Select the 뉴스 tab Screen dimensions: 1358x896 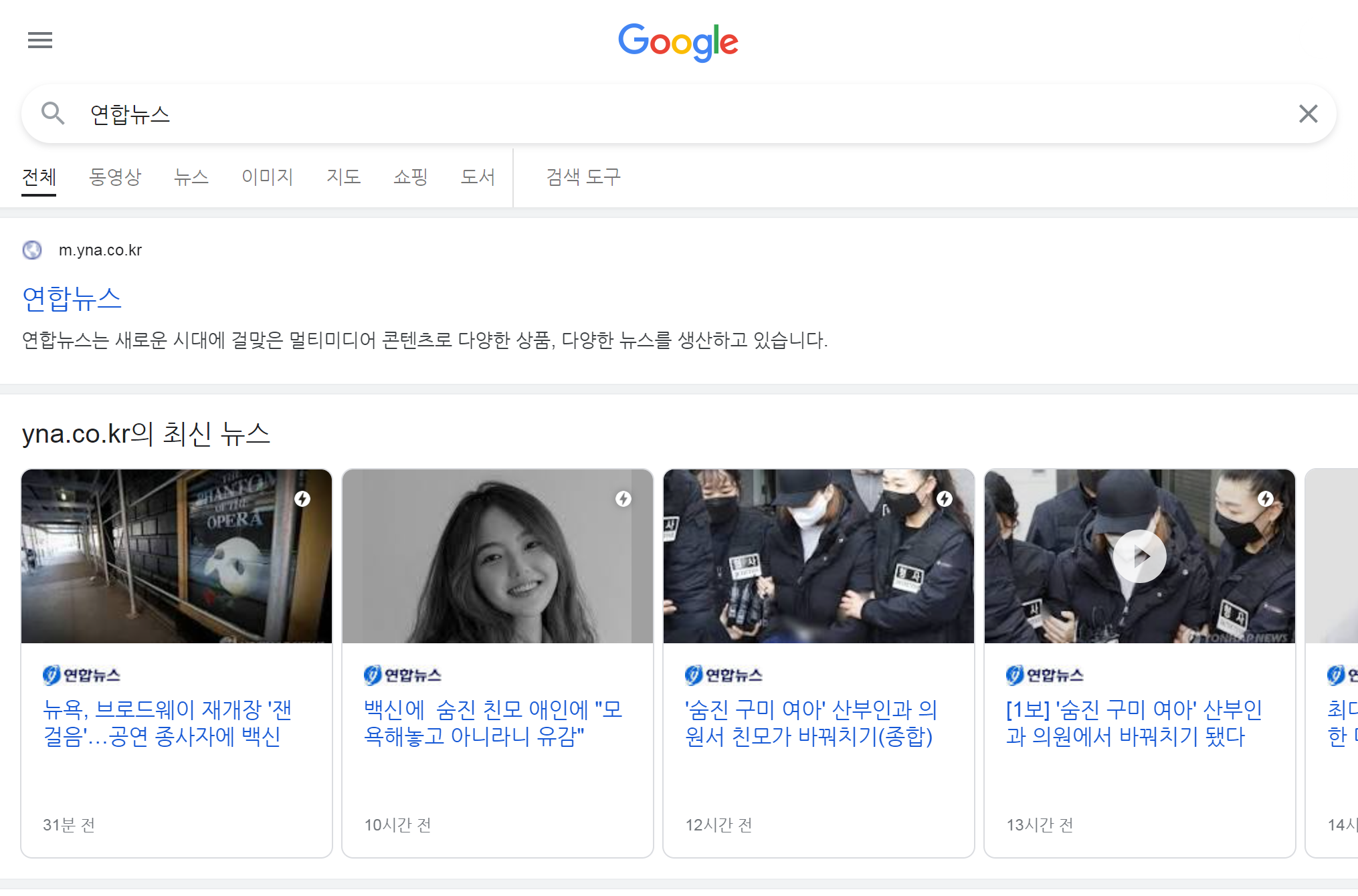tap(191, 177)
